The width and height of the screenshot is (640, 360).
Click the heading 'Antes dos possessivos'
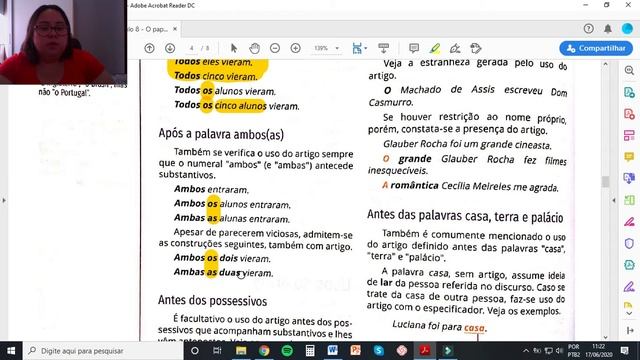(x=212, y=301)
